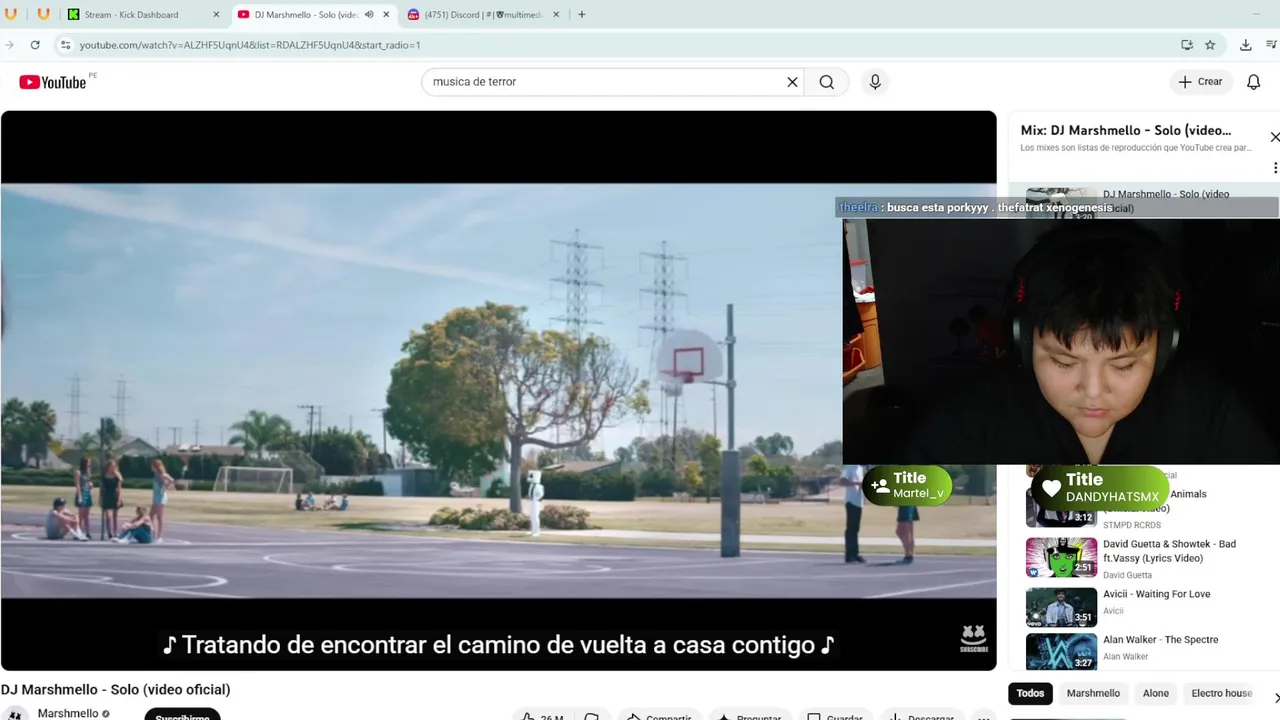The width and height of the screenshot is (1280, 720).
Task: Click the Mix: DJ Marshmello playlist title
Action: tap(1126, 131)
